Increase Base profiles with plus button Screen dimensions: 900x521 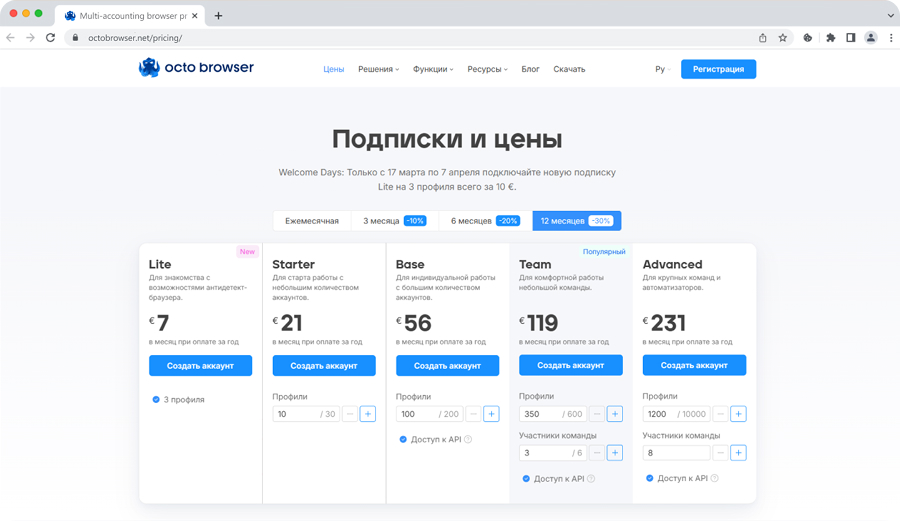coord(491,414)
